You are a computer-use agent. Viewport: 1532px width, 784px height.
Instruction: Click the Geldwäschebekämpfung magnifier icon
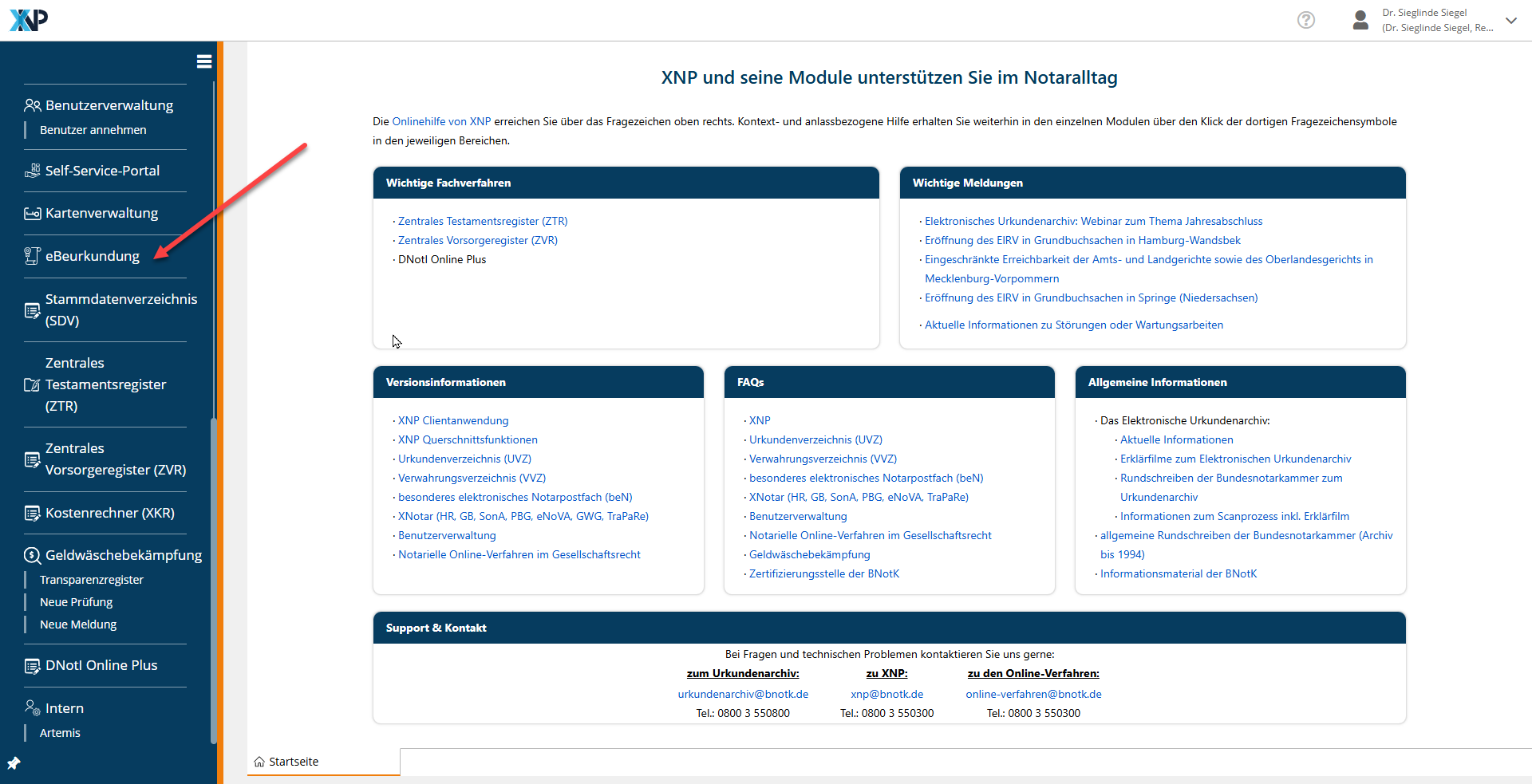click(x=32, y=555)
